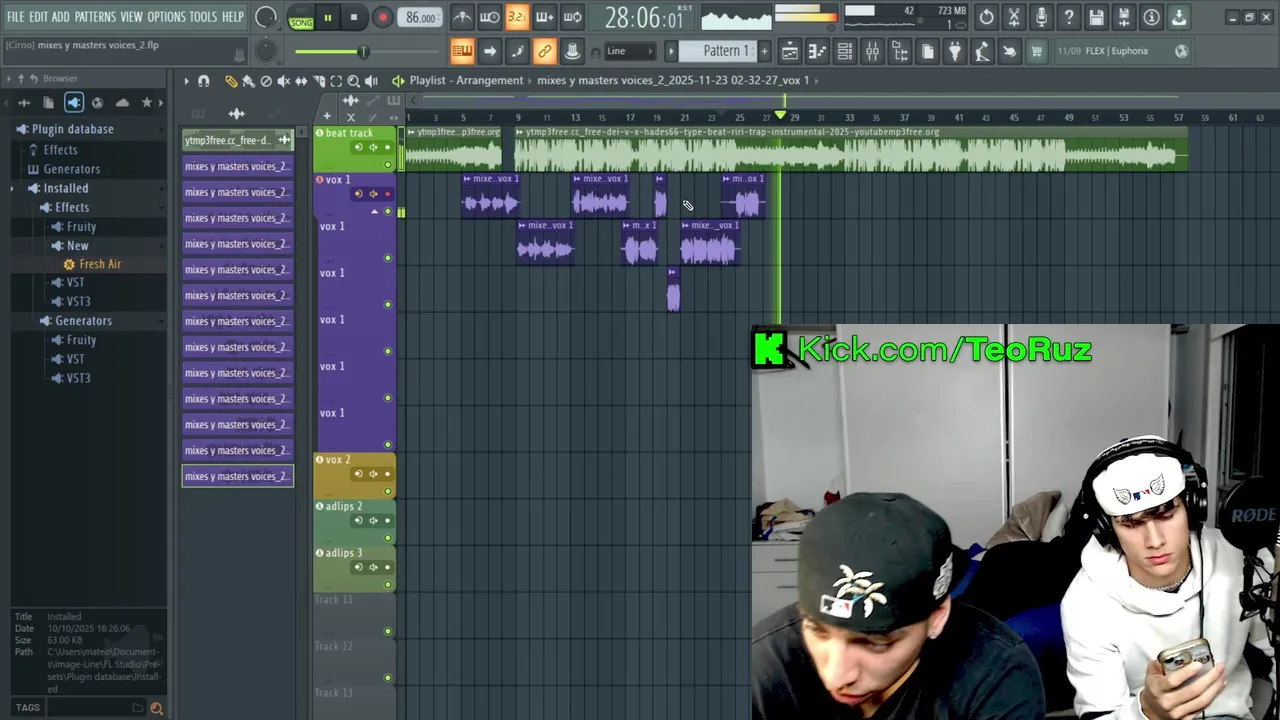
Task: Toggle the link multilink to controllers button
Action: [x=544, y=51]
